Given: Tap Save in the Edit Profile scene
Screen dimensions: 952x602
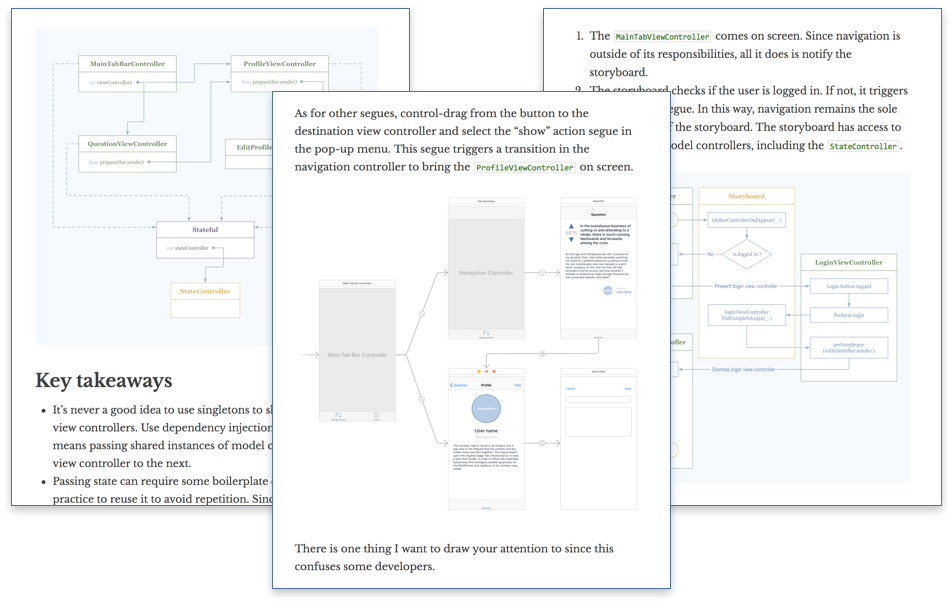Looking at the screenshot, I should pyautogui.click(x=628, y=388).
